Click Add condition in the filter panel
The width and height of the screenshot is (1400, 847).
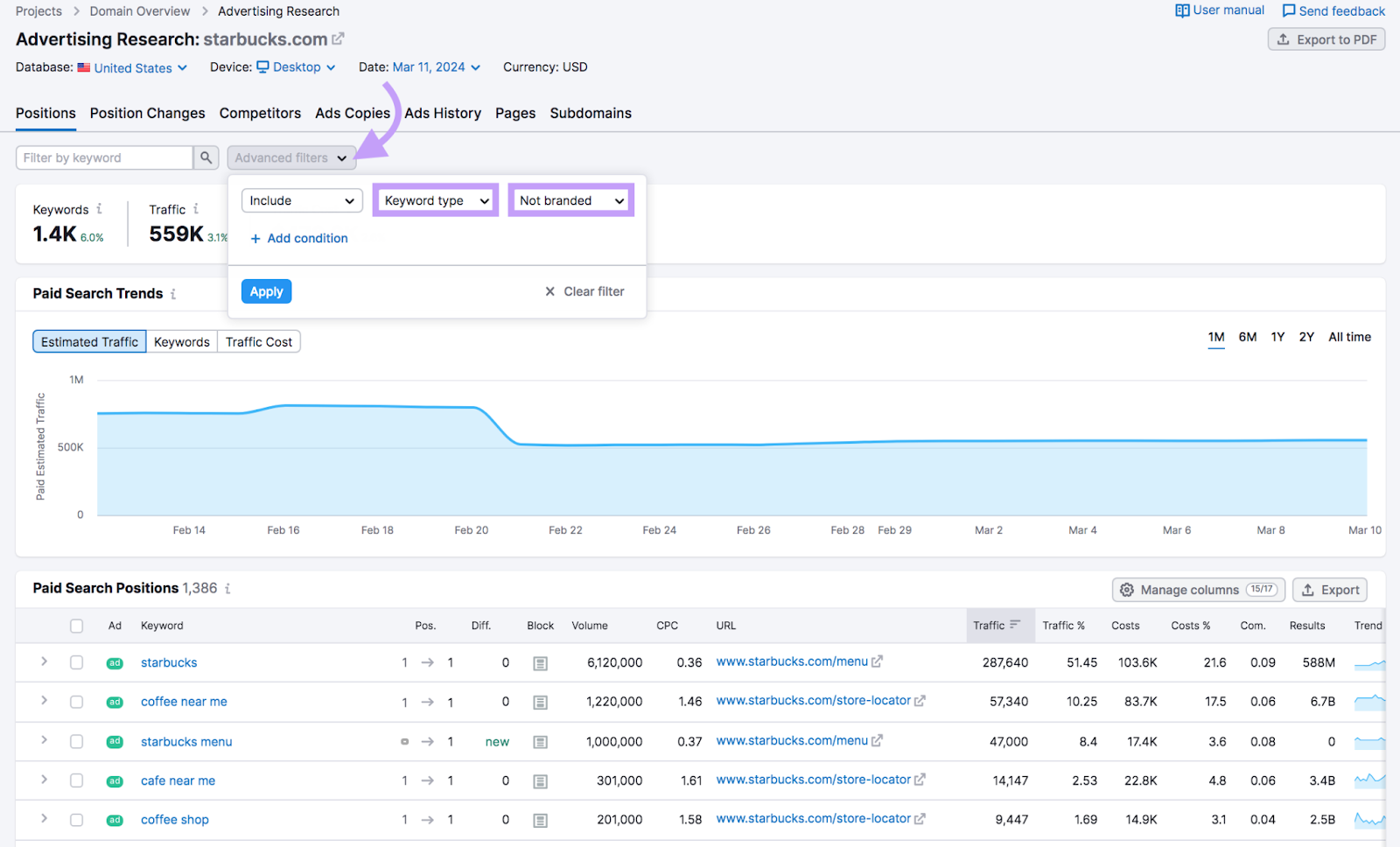point(298,237)
